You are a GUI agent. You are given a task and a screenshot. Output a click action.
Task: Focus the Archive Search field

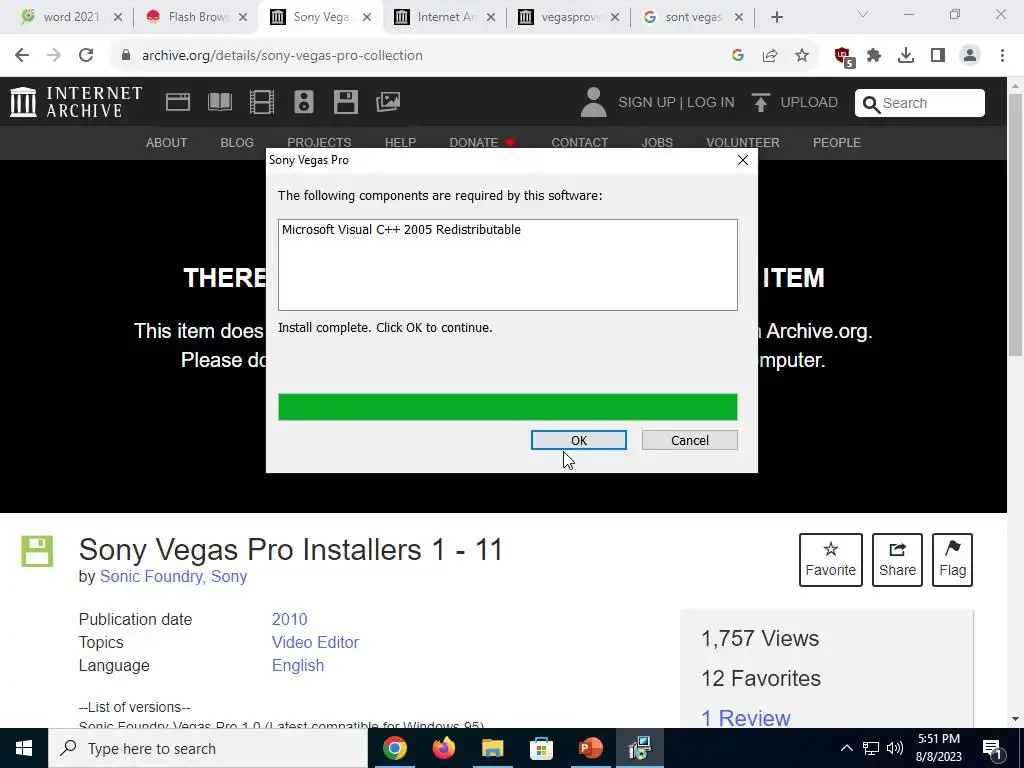(x=920, y=103)
